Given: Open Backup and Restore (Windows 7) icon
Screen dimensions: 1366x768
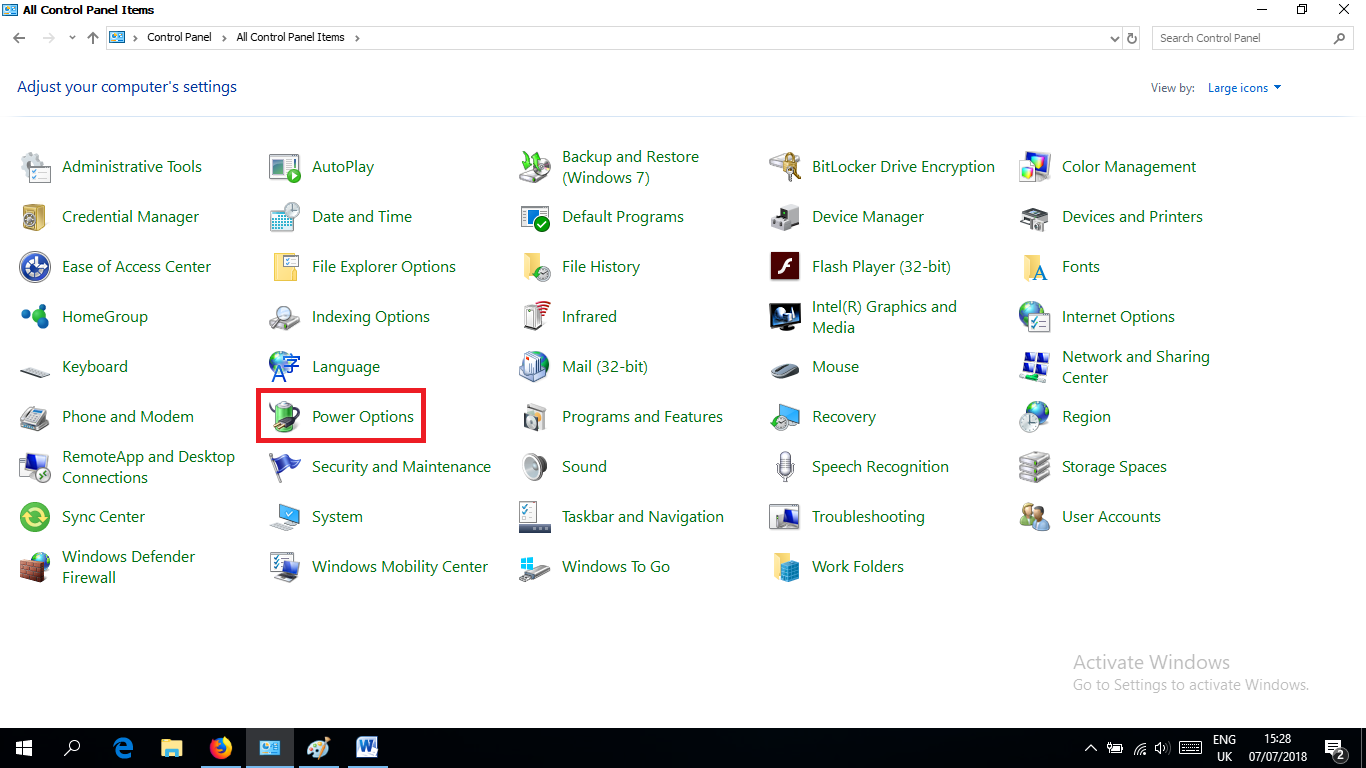Looking at the screenshot, I should tap(535, 167).
